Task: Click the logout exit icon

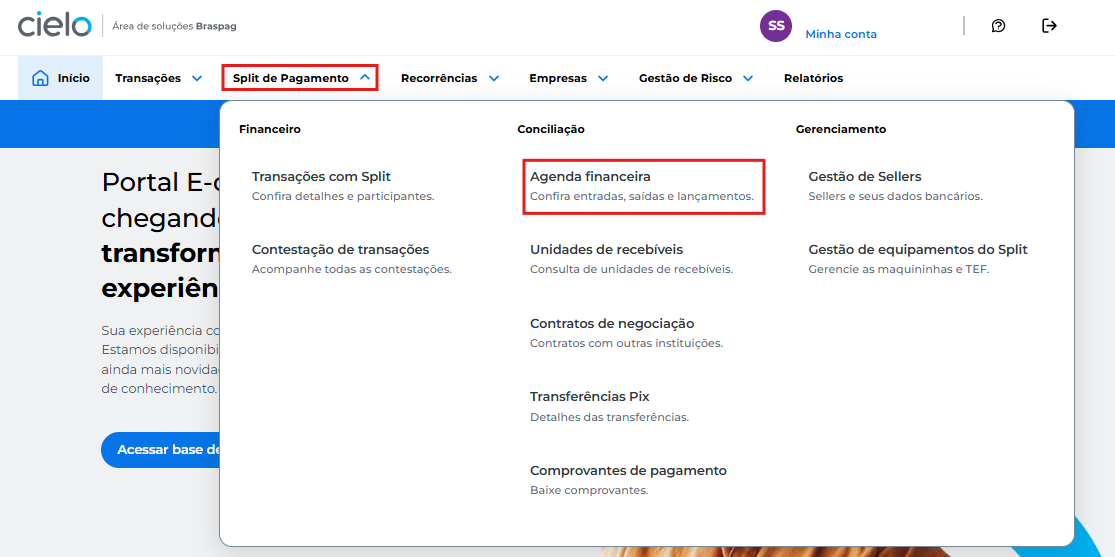Action: pos(1049,26)
